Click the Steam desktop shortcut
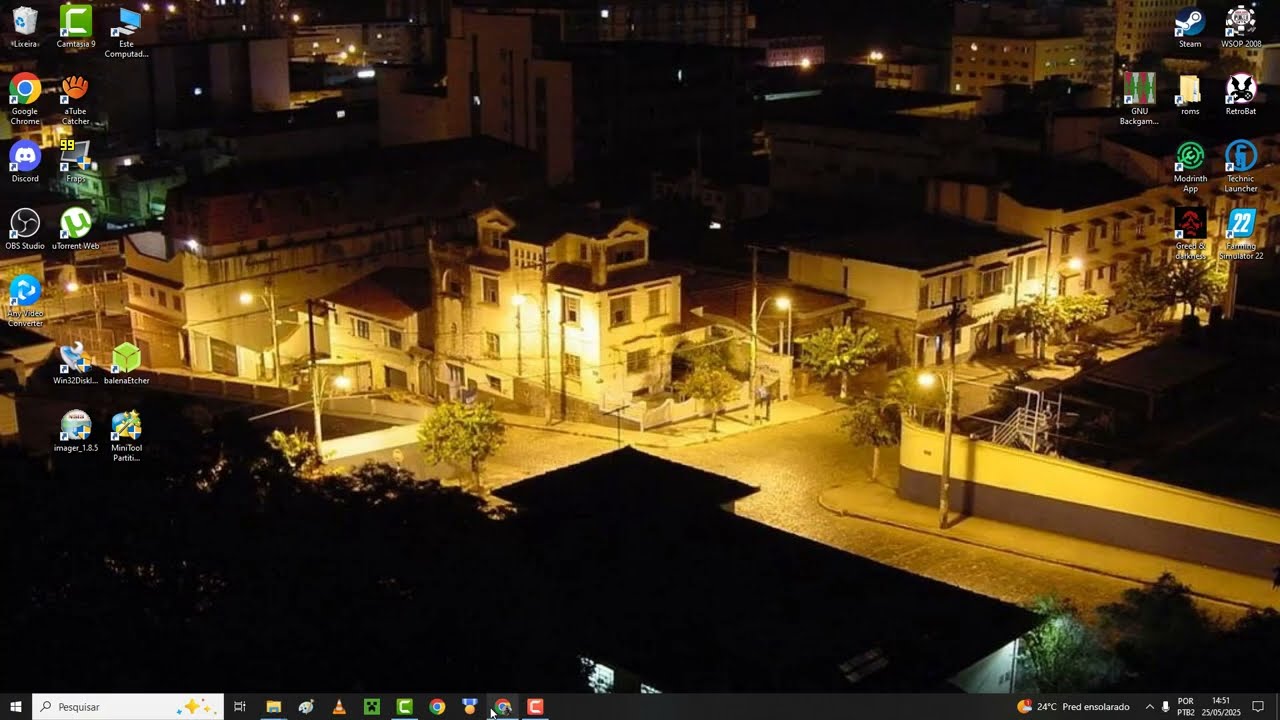The width and height of the screenshot is (1280, 720). coord(1190,27)
